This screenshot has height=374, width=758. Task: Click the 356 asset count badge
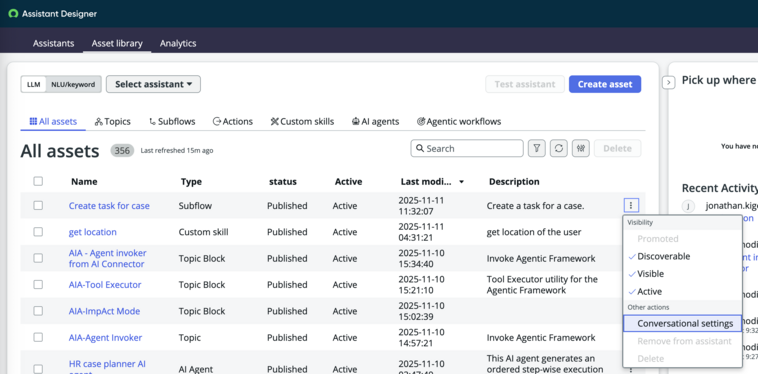[x=122, y=151]
